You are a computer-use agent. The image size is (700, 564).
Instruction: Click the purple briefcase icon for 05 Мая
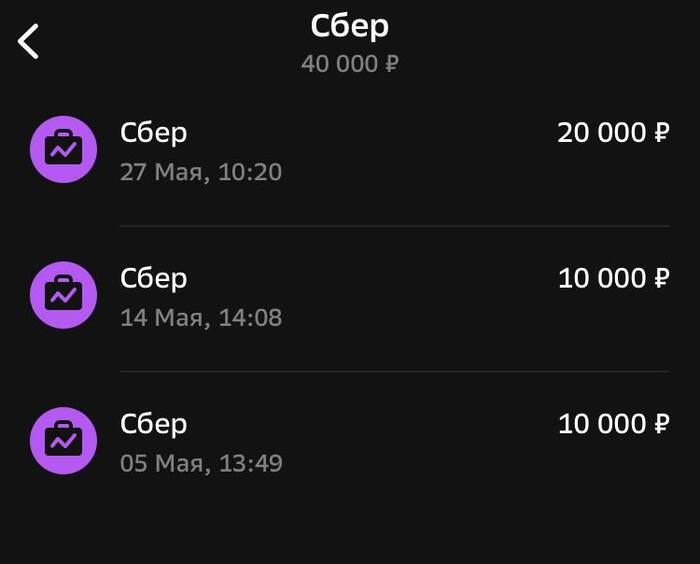click(x=64, y=441)
